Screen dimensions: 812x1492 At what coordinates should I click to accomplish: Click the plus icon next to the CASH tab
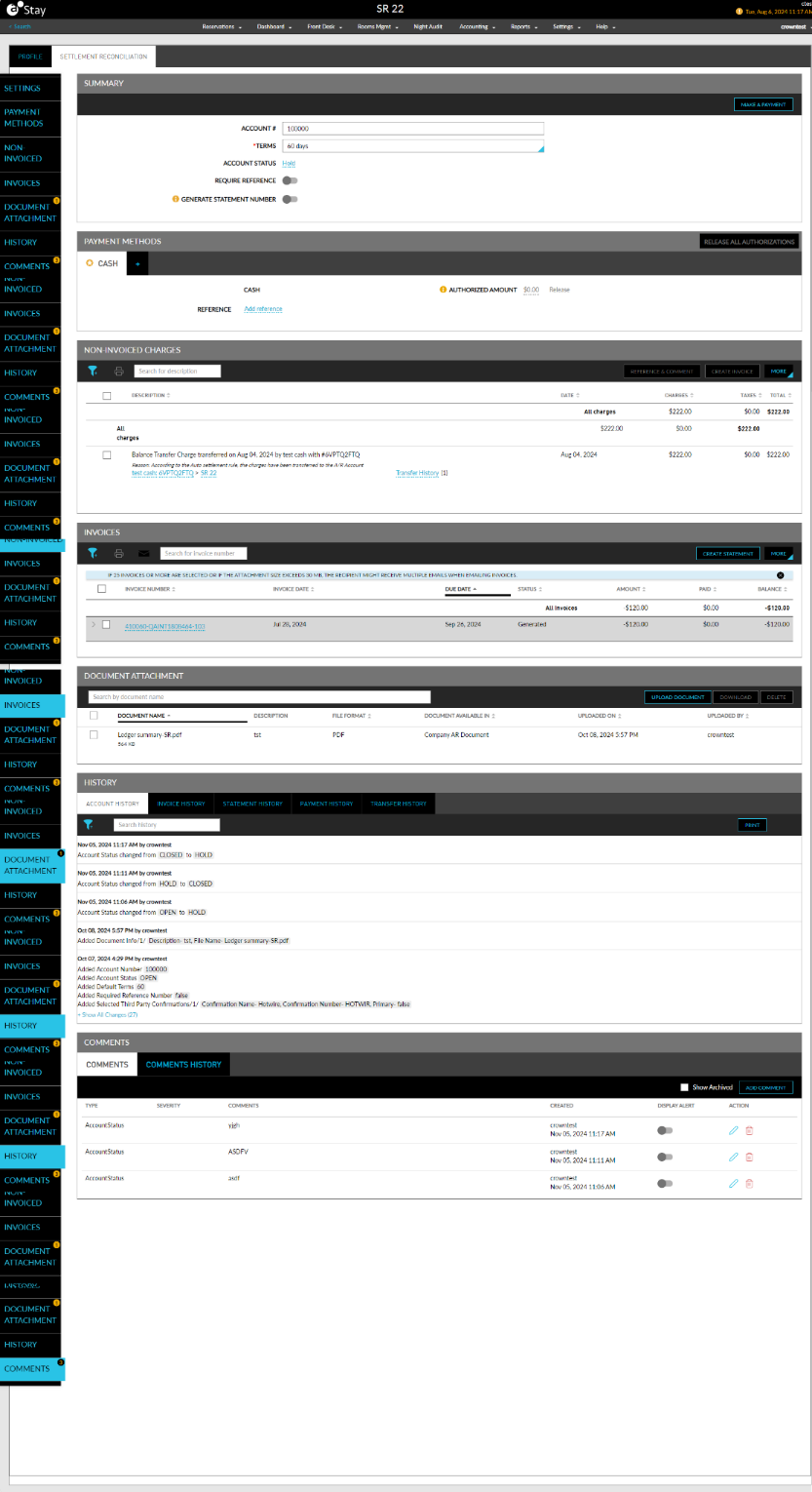(x=137, y=263)
